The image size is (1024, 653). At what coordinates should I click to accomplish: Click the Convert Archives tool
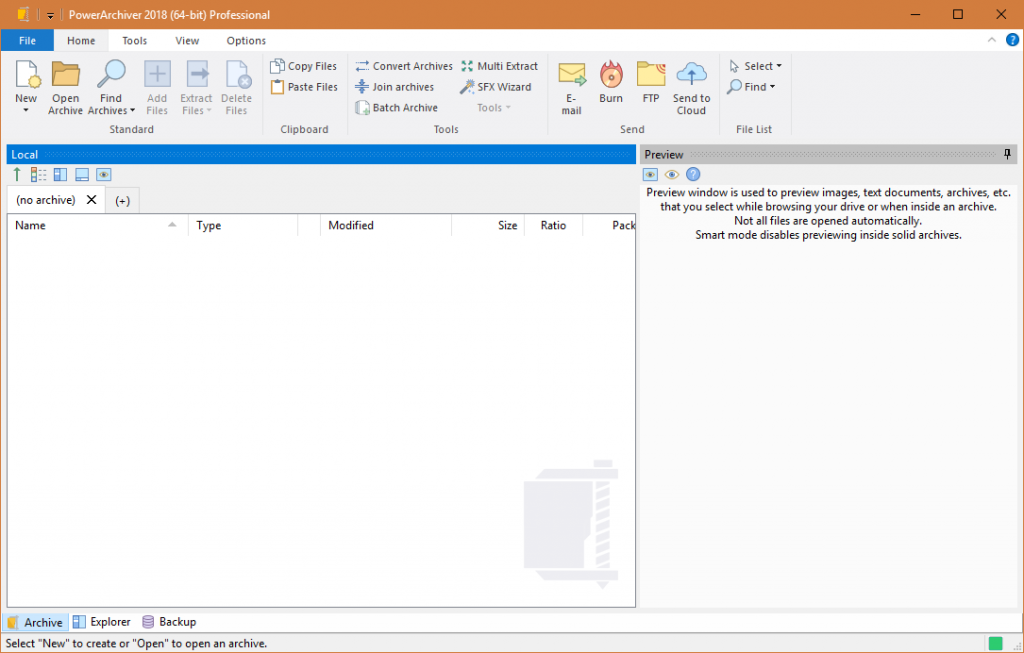[404, 66]
